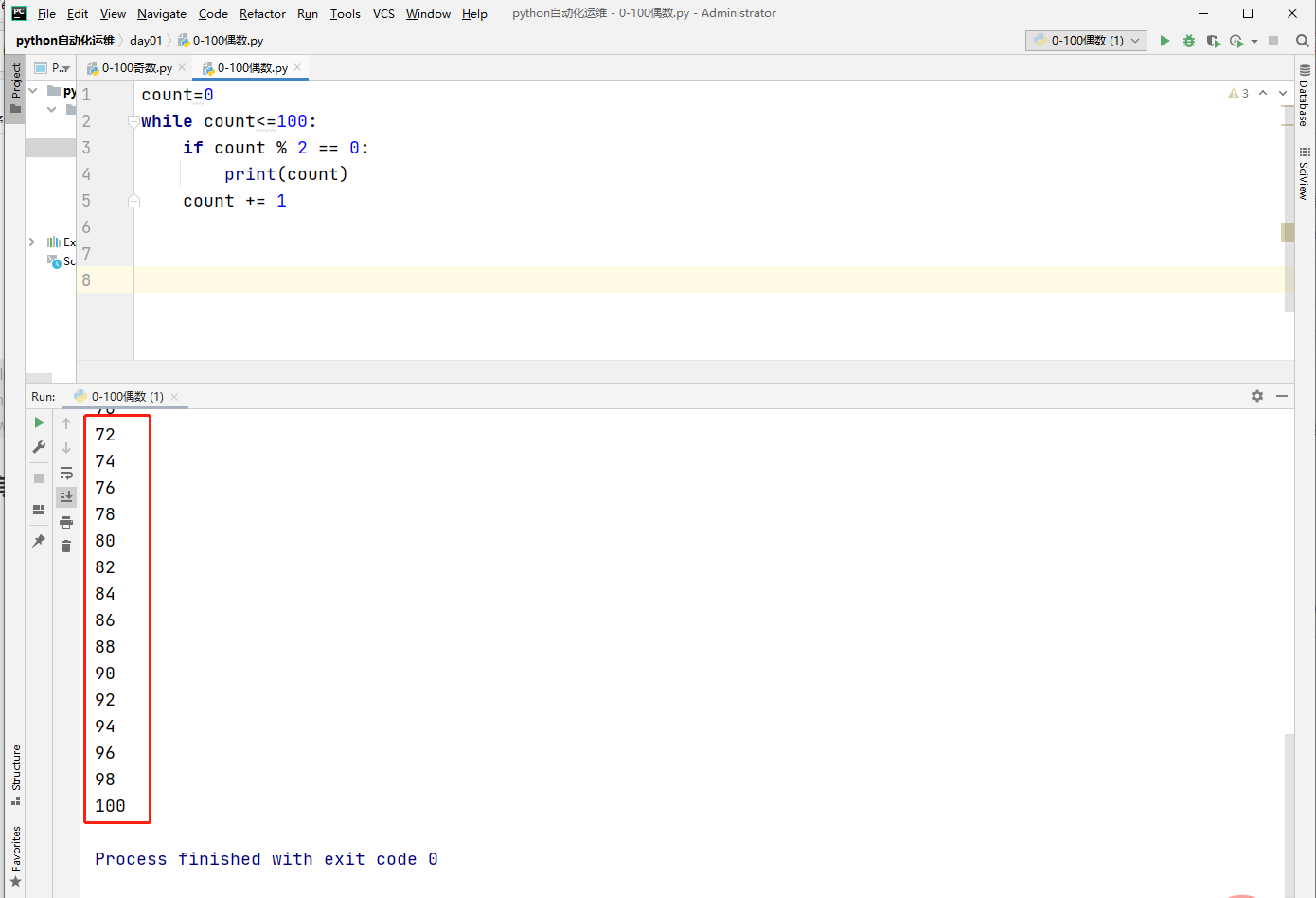Toggle the Project tool window sidebar button
Image resolution: width=1316 pixels, height=898 pixels.
coord(15,88)
